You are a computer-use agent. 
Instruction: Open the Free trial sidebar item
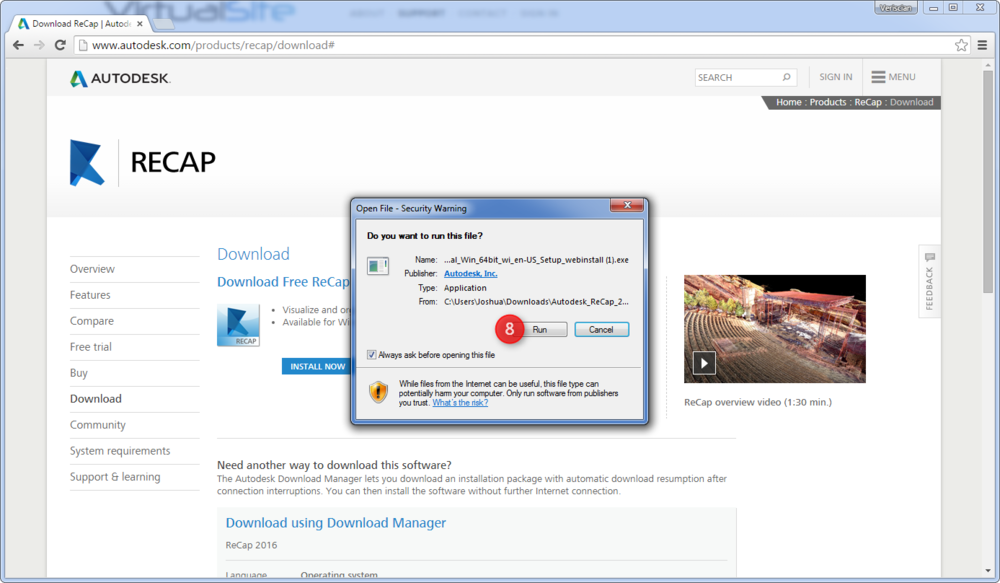(91, 347)
